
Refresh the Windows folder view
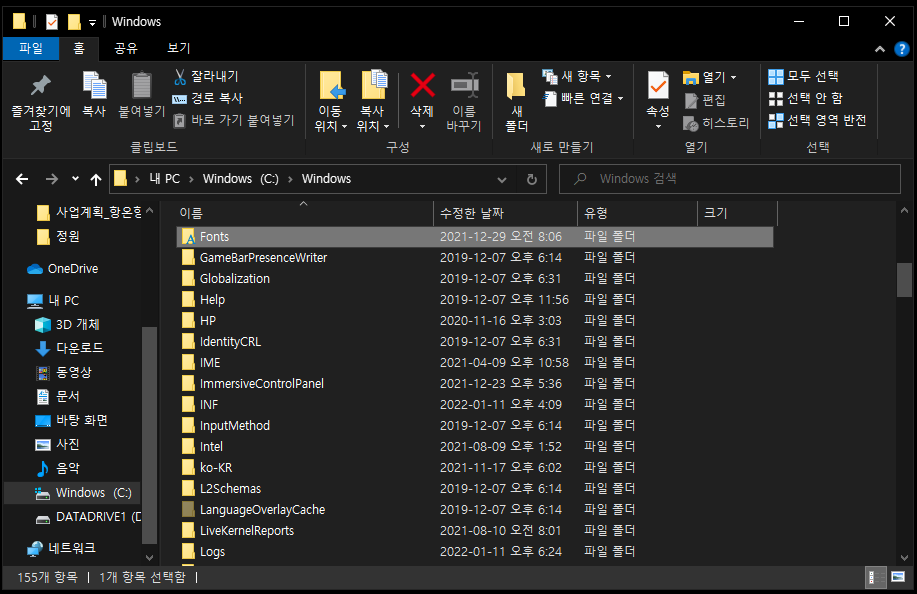(x=532, y=179)
